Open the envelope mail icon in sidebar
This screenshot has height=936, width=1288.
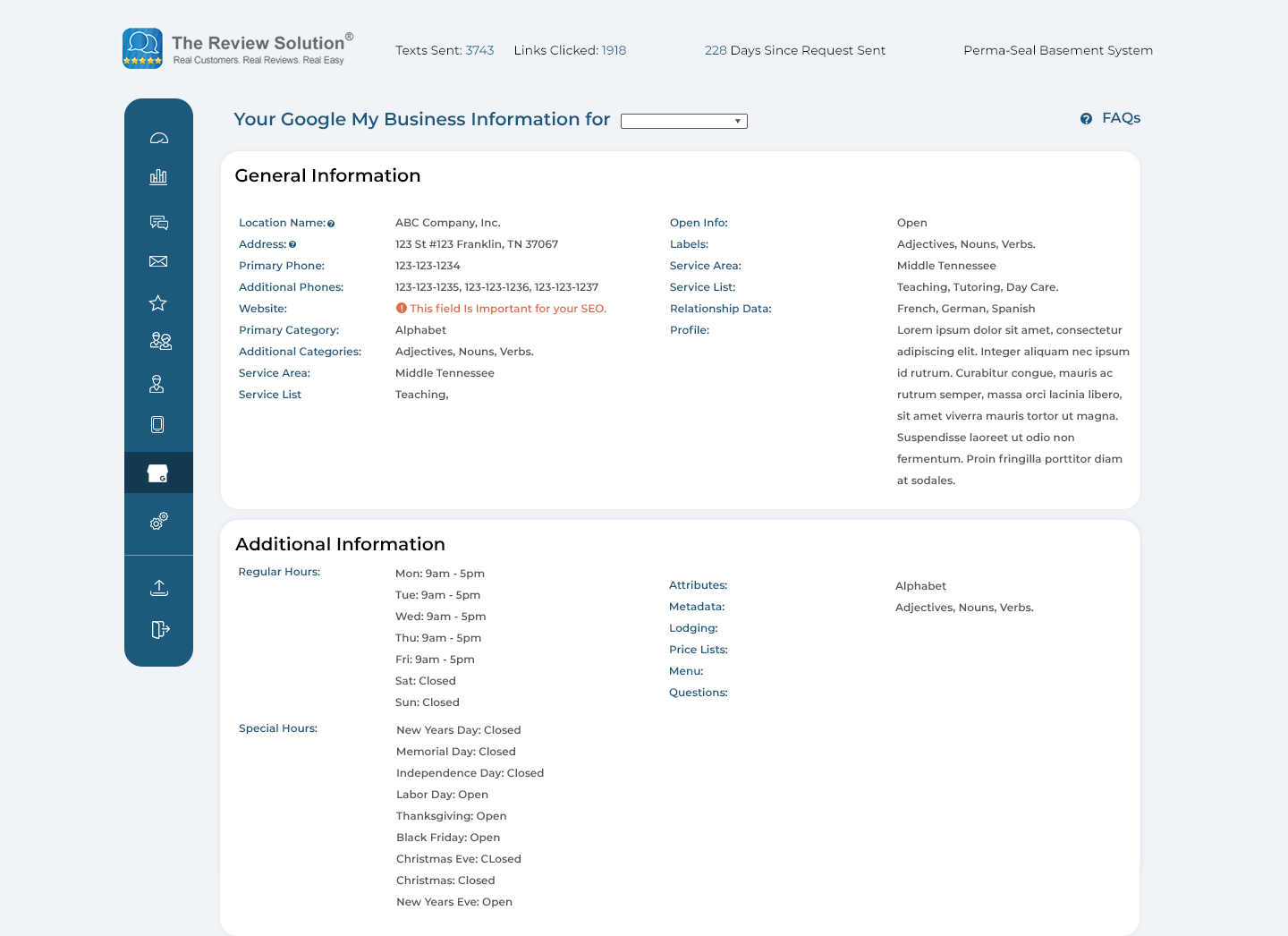[x=158, y=261]
